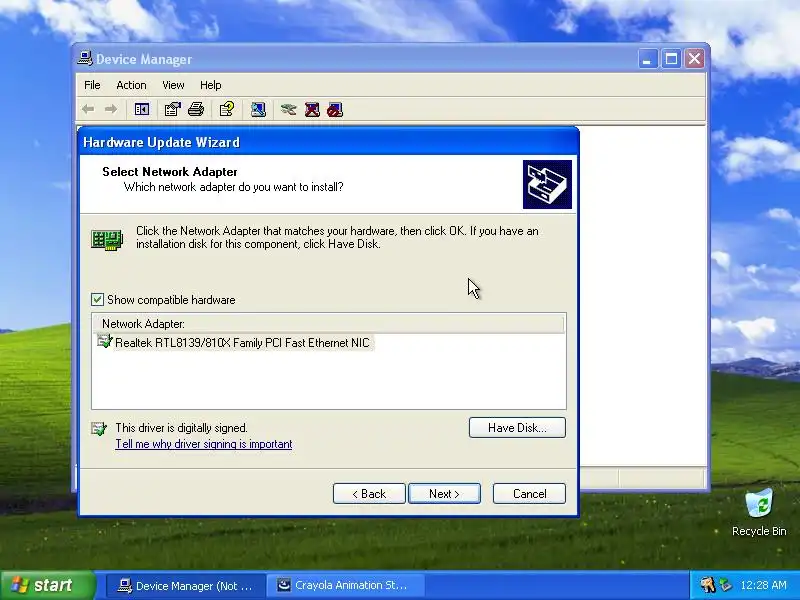Click the Uninstall device toolbar icon
Image resolution: width=800 pixels, height=600 pixels.
(312, 109)
